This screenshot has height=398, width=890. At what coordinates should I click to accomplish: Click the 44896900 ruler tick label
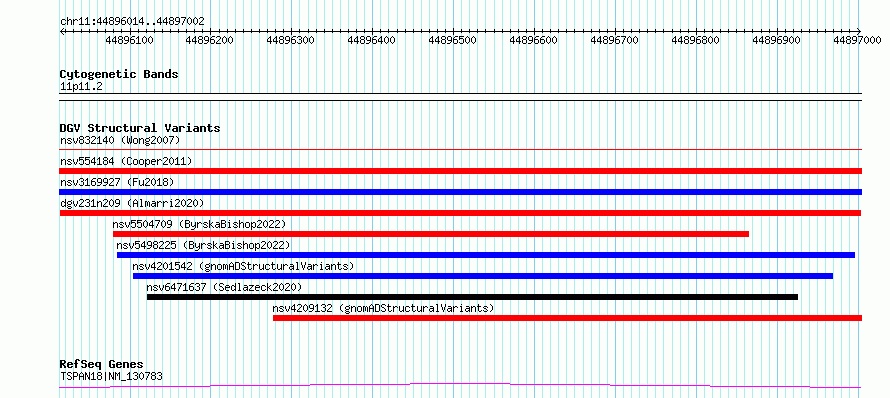point(777,40)
